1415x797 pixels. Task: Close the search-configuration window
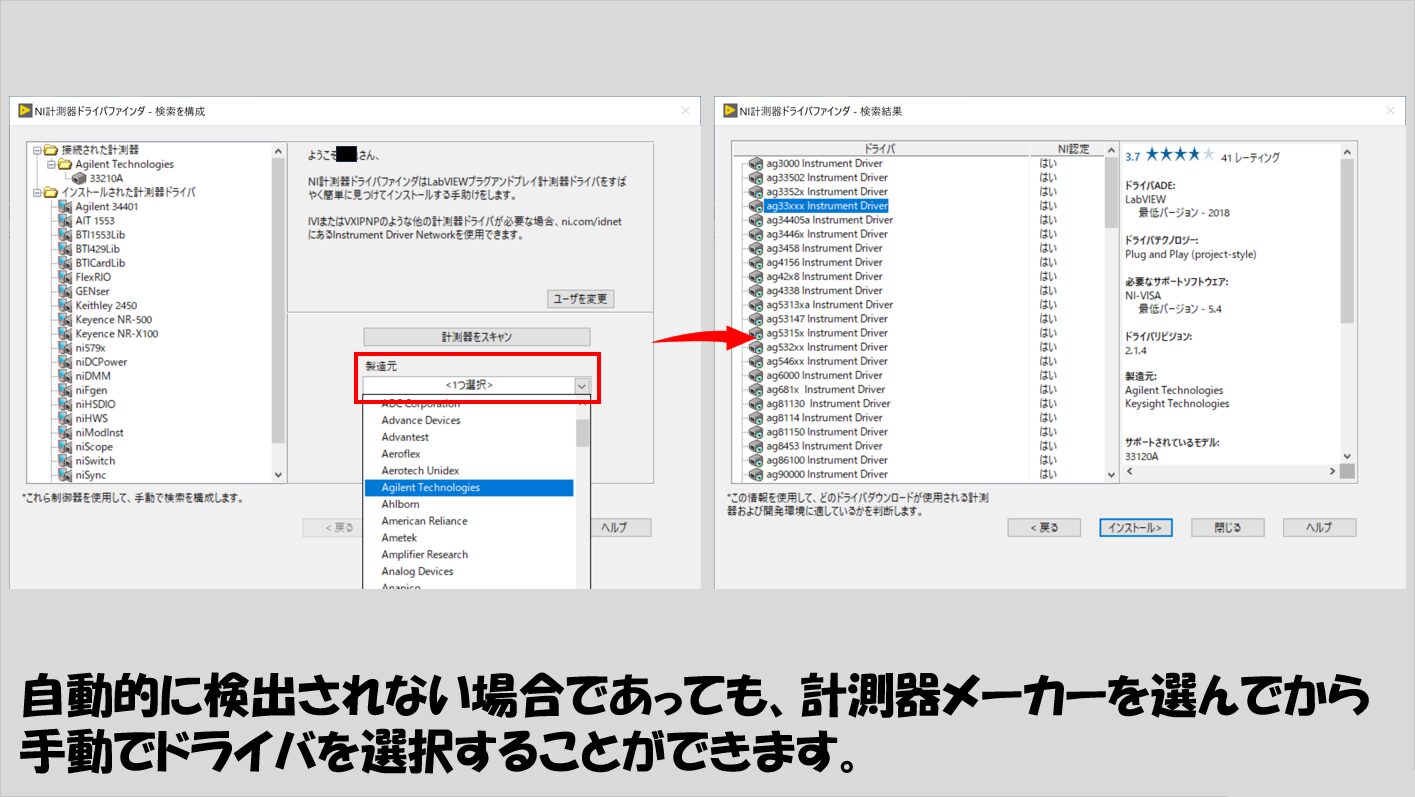[x=685, y=111]
